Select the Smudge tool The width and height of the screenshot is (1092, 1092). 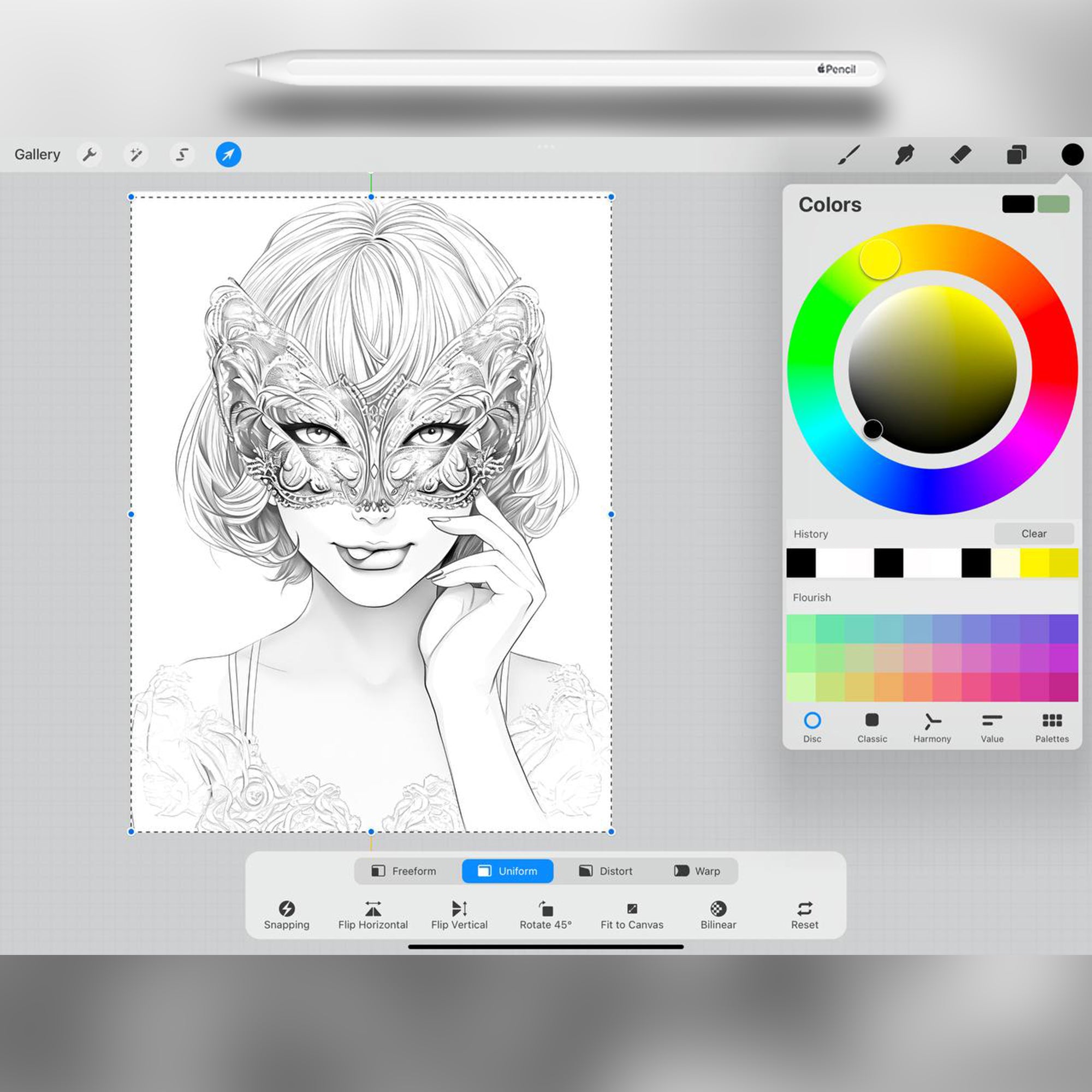coord(905,154)
